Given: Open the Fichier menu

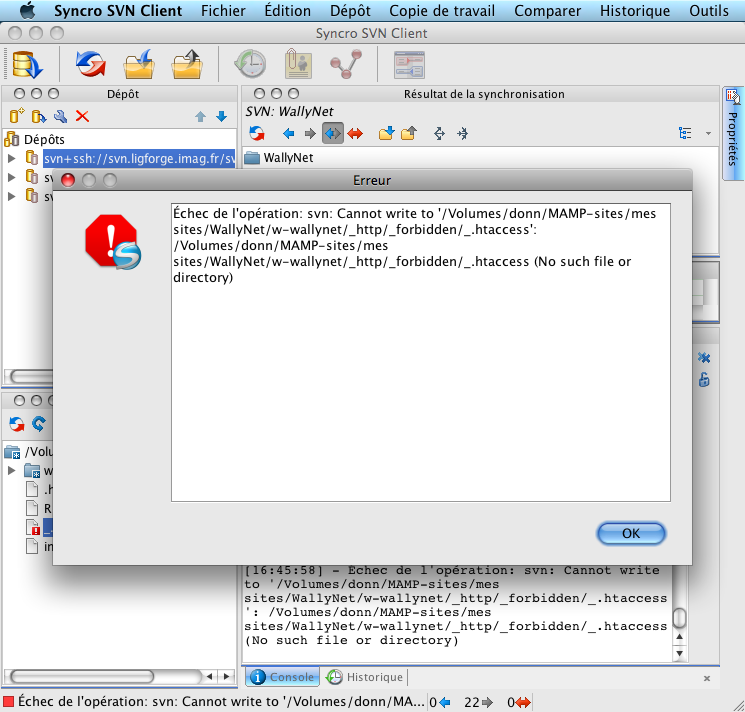Looking at the screenshot, I should click(223, 10).
